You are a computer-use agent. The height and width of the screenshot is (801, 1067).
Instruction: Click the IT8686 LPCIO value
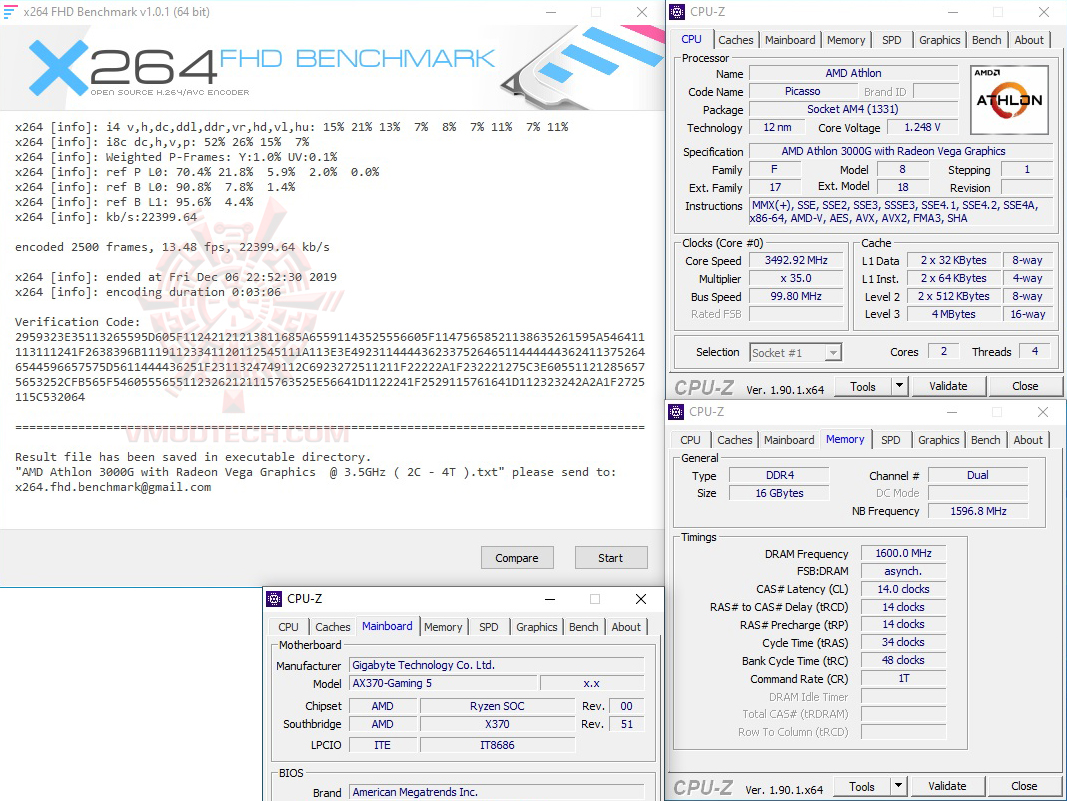pyautogui.click(x=497, y=745)
